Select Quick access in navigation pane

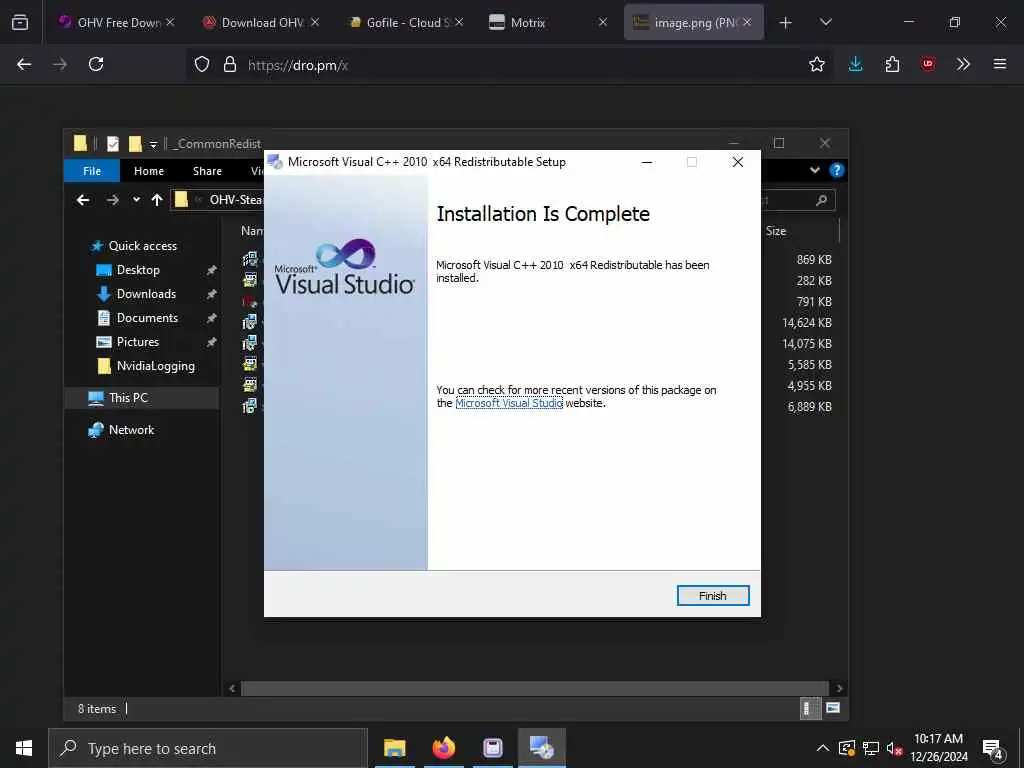142,246
